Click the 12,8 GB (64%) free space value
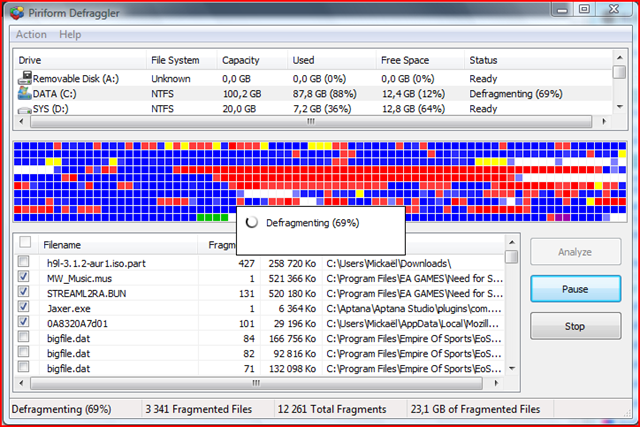Viewport: 640px width, 427px height. [x=413, y=109]
